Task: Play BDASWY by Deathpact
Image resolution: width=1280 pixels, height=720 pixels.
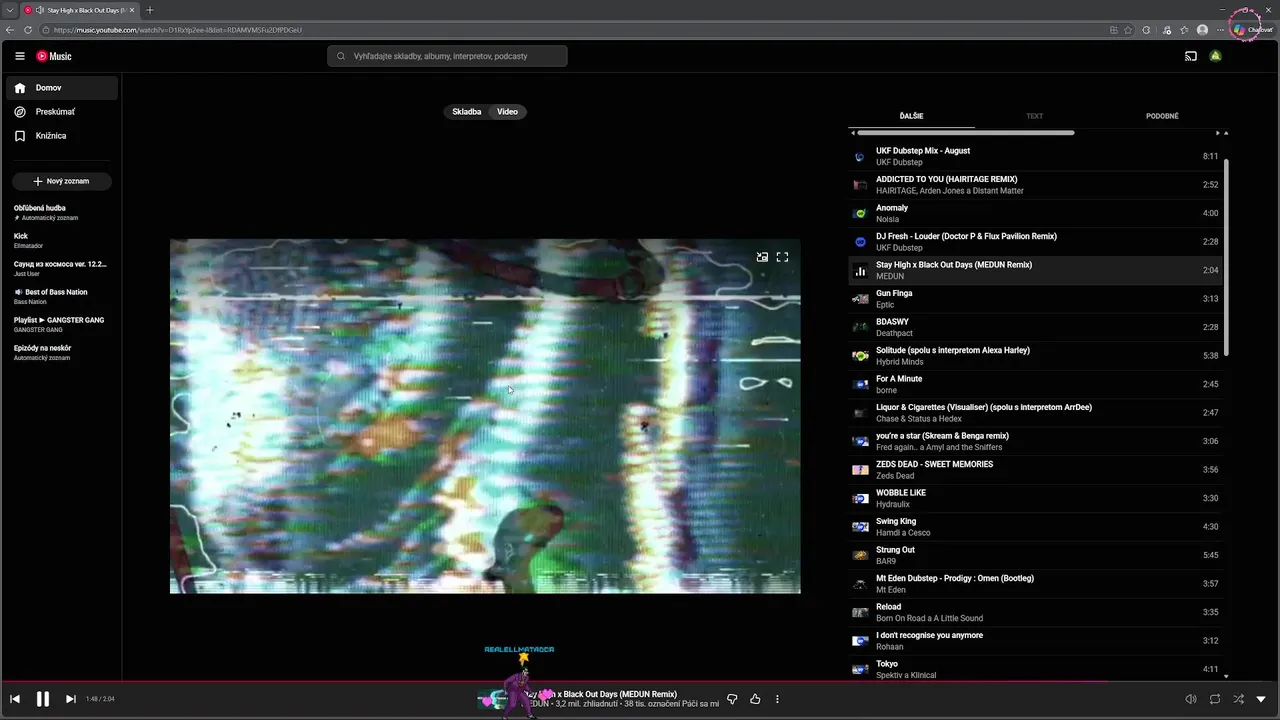Action: tap(1036, 327)
